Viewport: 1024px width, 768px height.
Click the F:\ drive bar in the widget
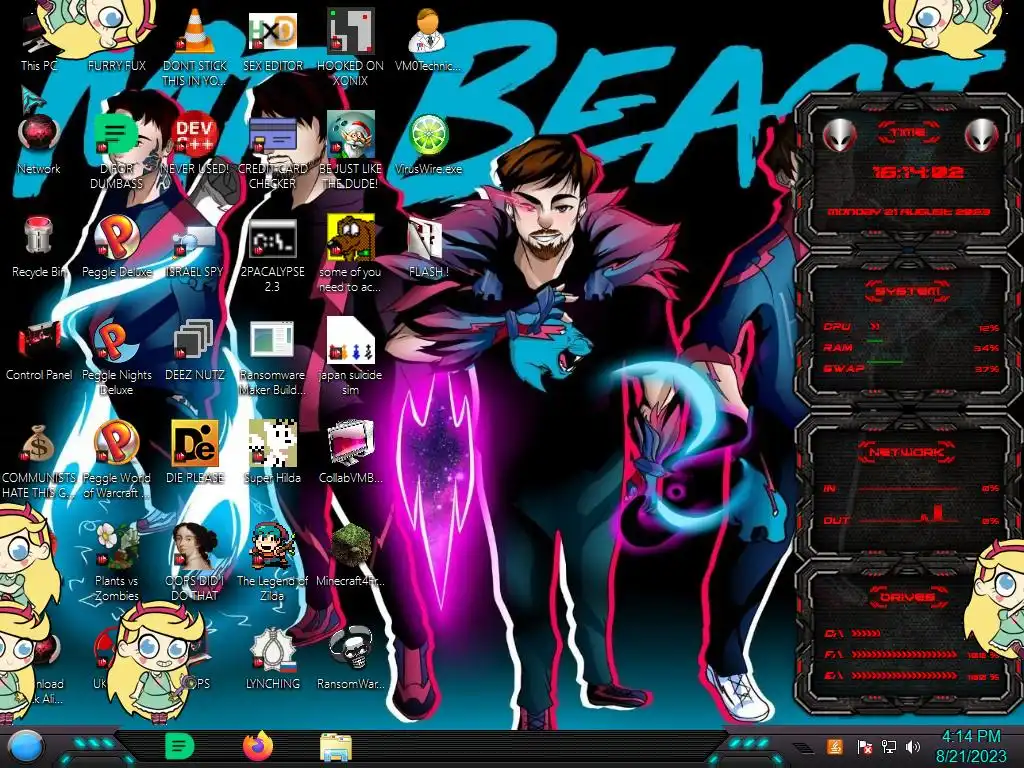coord(905,654)
